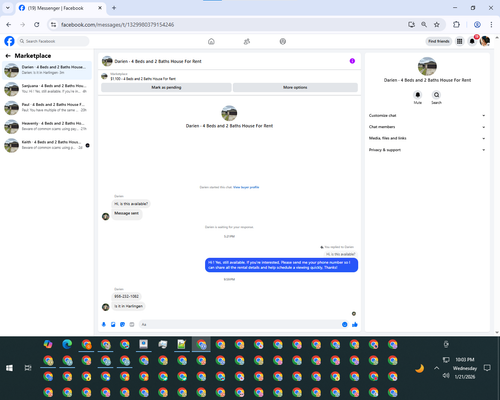Image resolution: width=500 pixels, height=400 pixels.
Task: Open the Chrome profile icon
Action: click(477, 25)
